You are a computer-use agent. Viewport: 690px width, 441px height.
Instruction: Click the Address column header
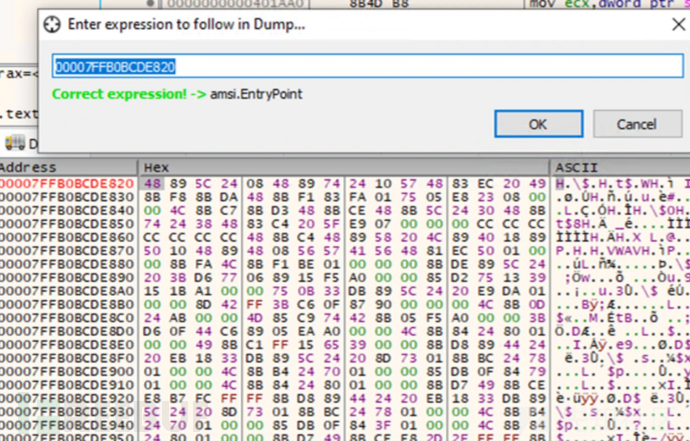30,167
